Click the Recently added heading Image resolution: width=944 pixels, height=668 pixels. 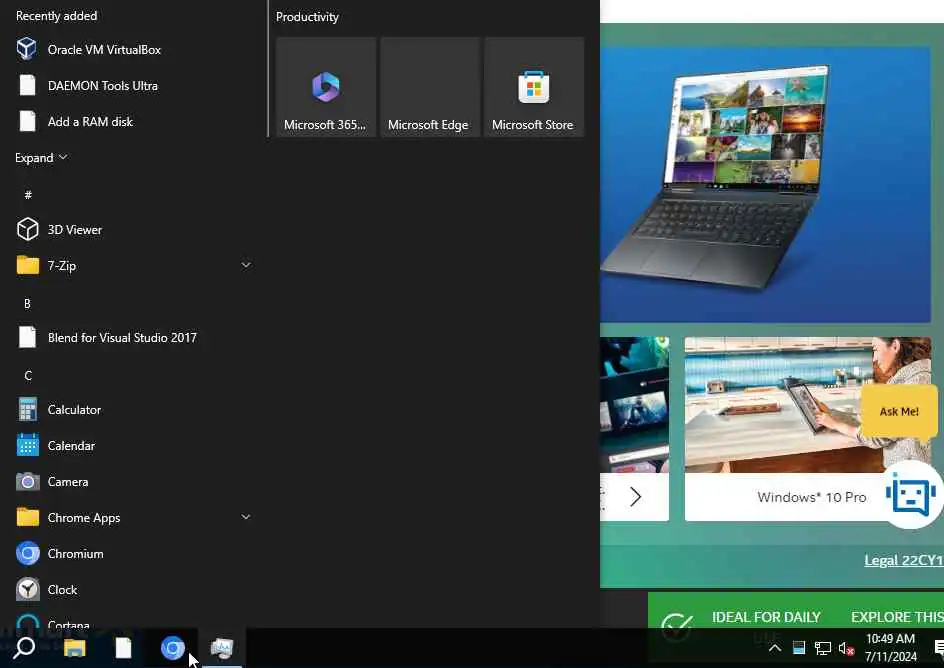pyautogui.click(x=56, y=16)
